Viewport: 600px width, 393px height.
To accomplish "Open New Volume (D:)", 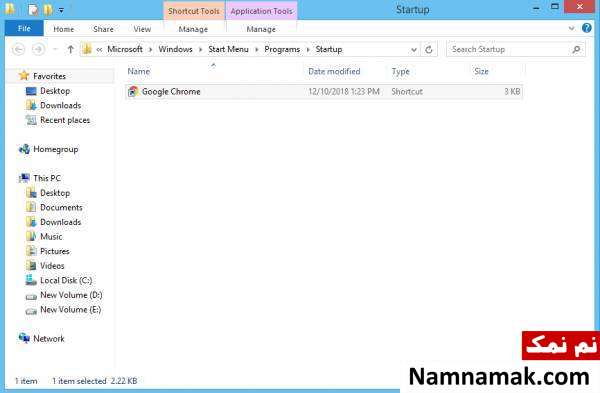I will point(71,295).
